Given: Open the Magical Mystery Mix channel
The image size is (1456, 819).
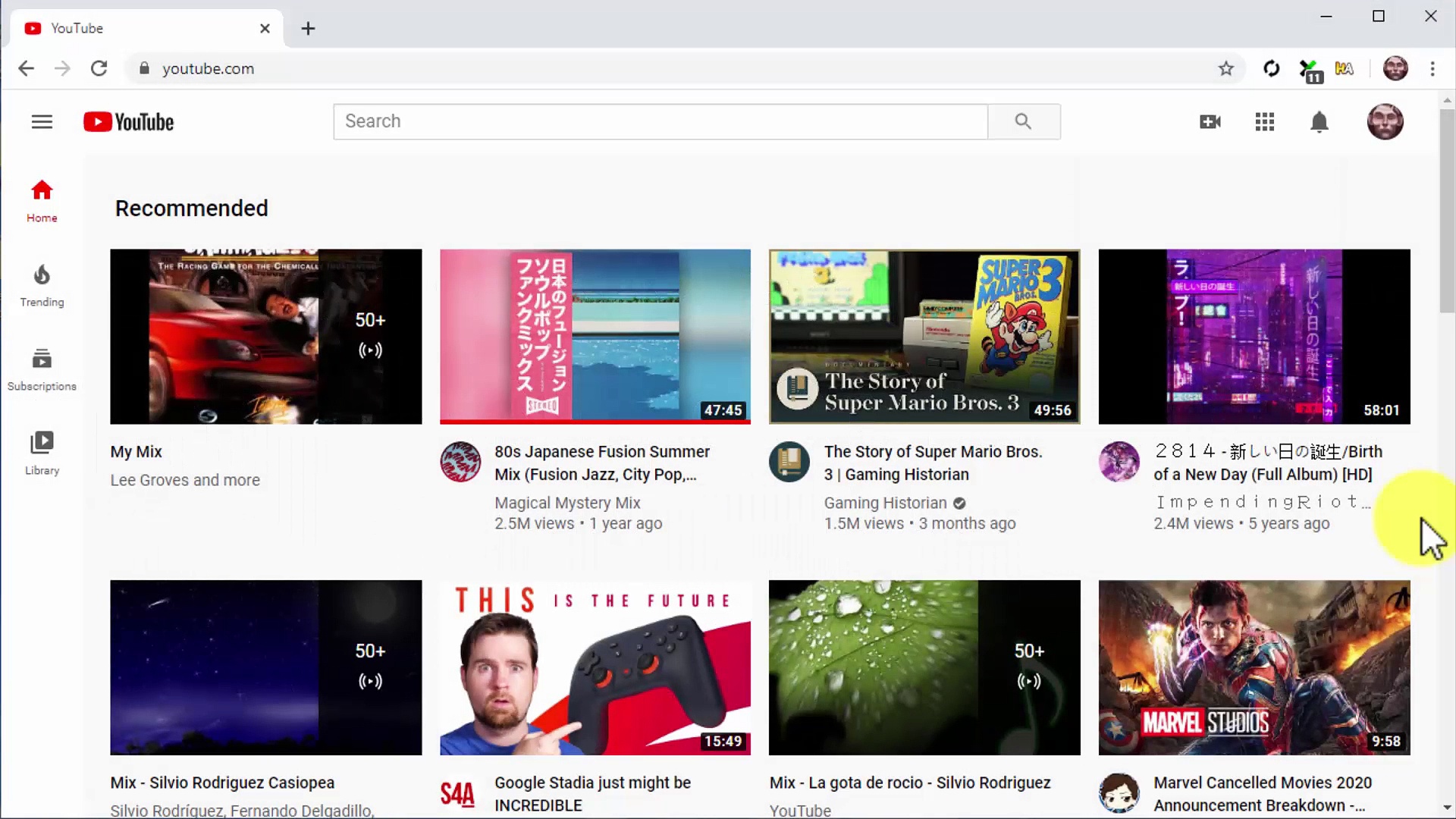Looking at the screenshot, I should (567, 503).
